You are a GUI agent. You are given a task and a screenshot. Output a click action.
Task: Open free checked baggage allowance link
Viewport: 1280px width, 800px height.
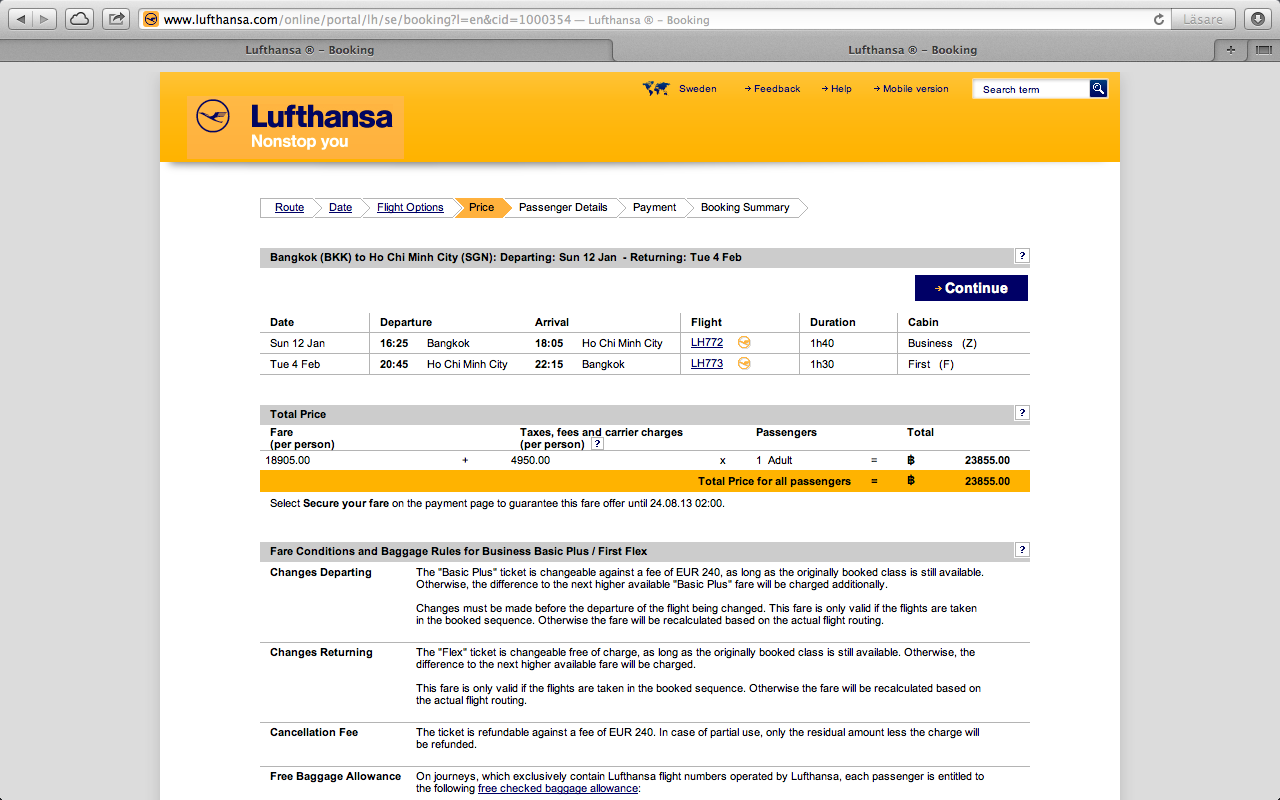(x=557, y=789)
